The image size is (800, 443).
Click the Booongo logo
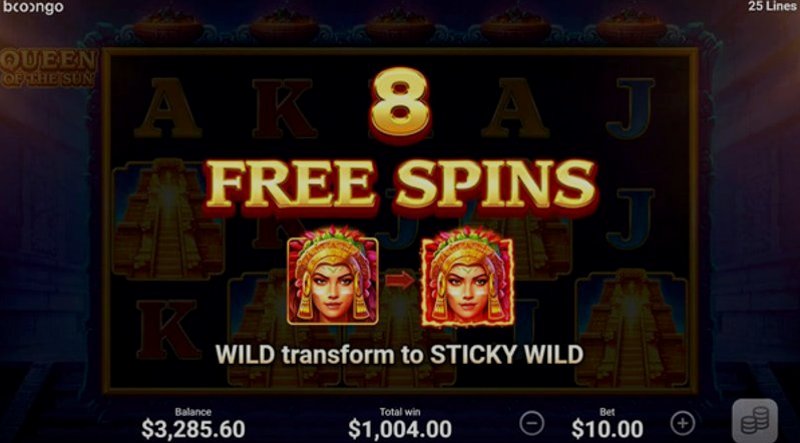33,7
